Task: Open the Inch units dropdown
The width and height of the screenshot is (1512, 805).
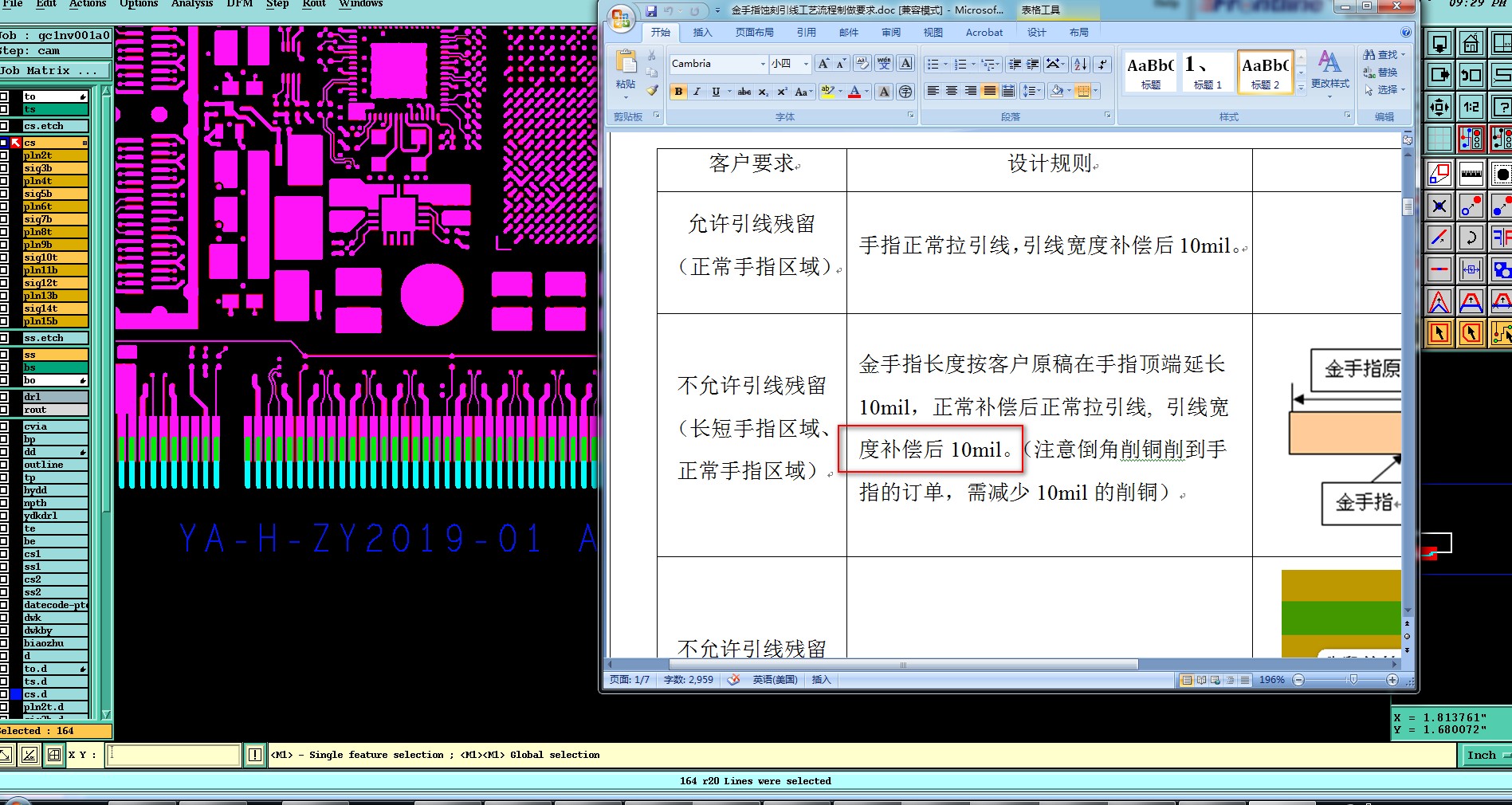Action: tap(1486, 755)
